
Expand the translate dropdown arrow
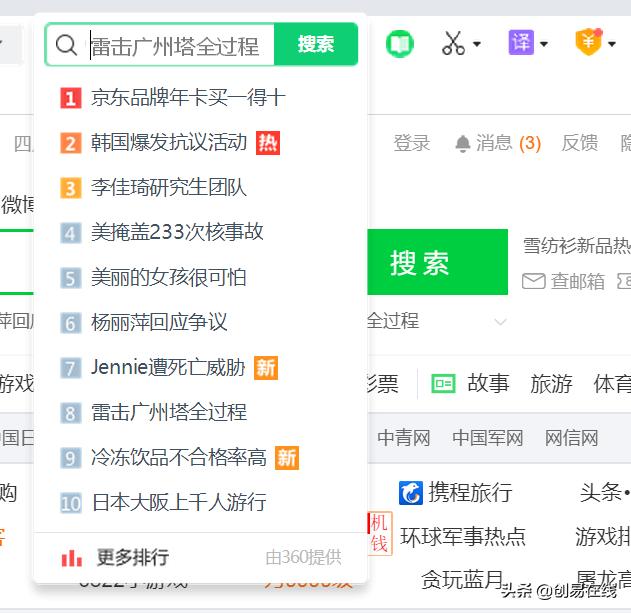pos(544,44)
